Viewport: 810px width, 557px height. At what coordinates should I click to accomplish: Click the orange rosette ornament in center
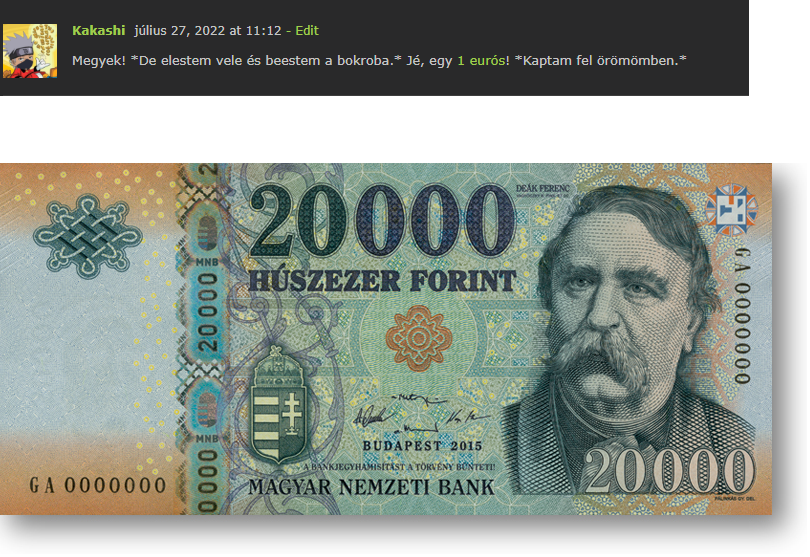(x=418, y=338)
